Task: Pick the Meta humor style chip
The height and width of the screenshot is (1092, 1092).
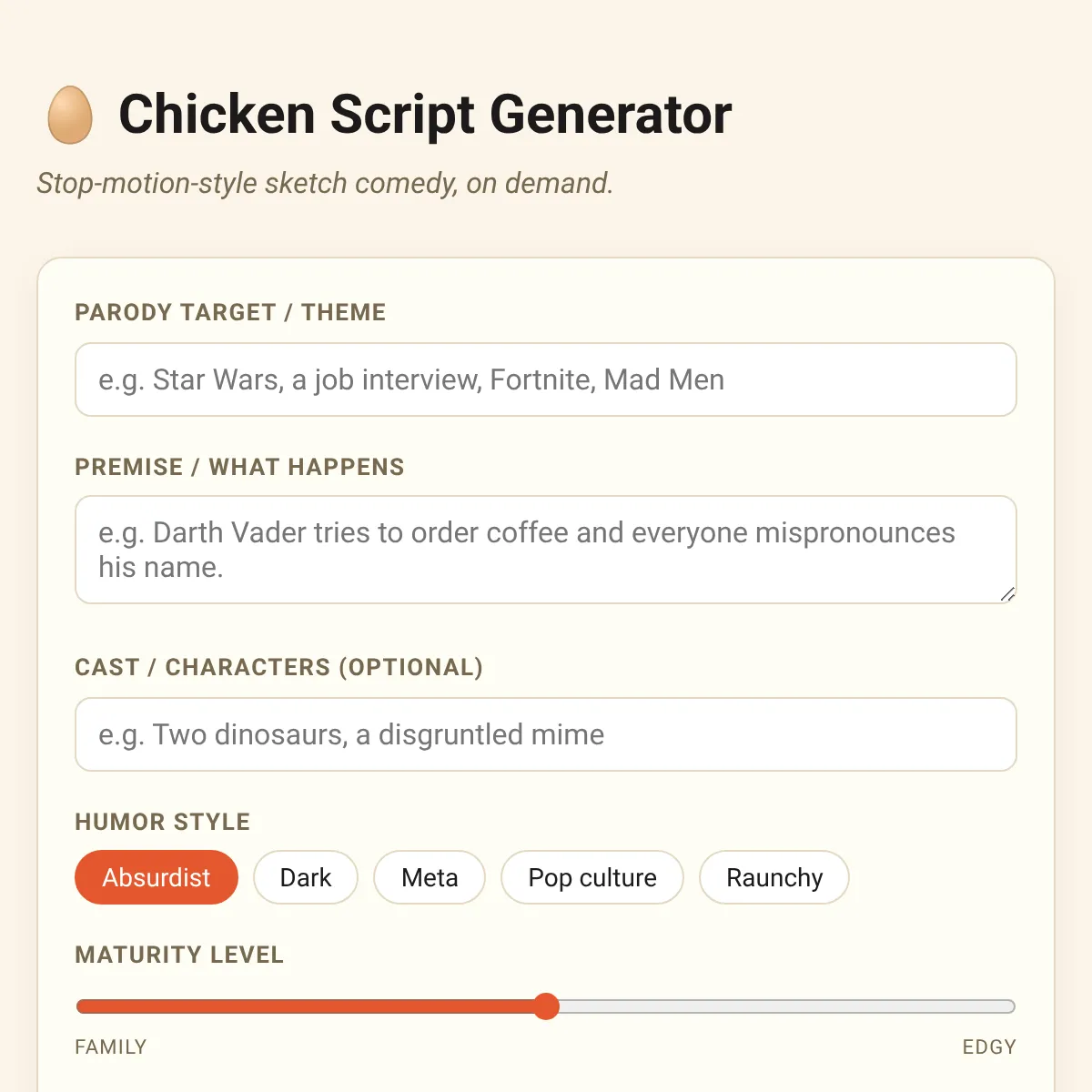Action: point(430,877)
